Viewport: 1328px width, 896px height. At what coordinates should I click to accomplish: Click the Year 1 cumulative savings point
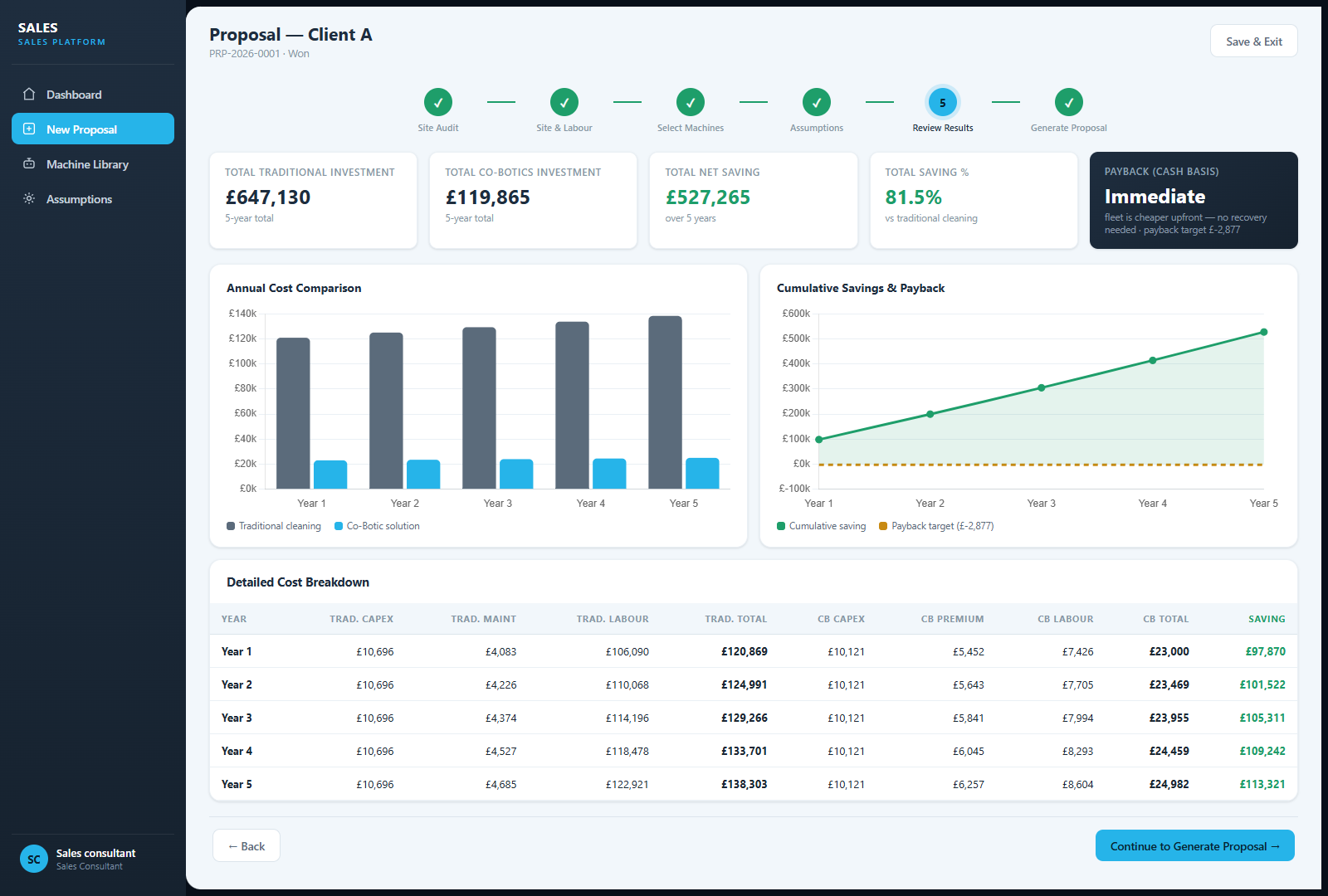(x=819, y=439)
